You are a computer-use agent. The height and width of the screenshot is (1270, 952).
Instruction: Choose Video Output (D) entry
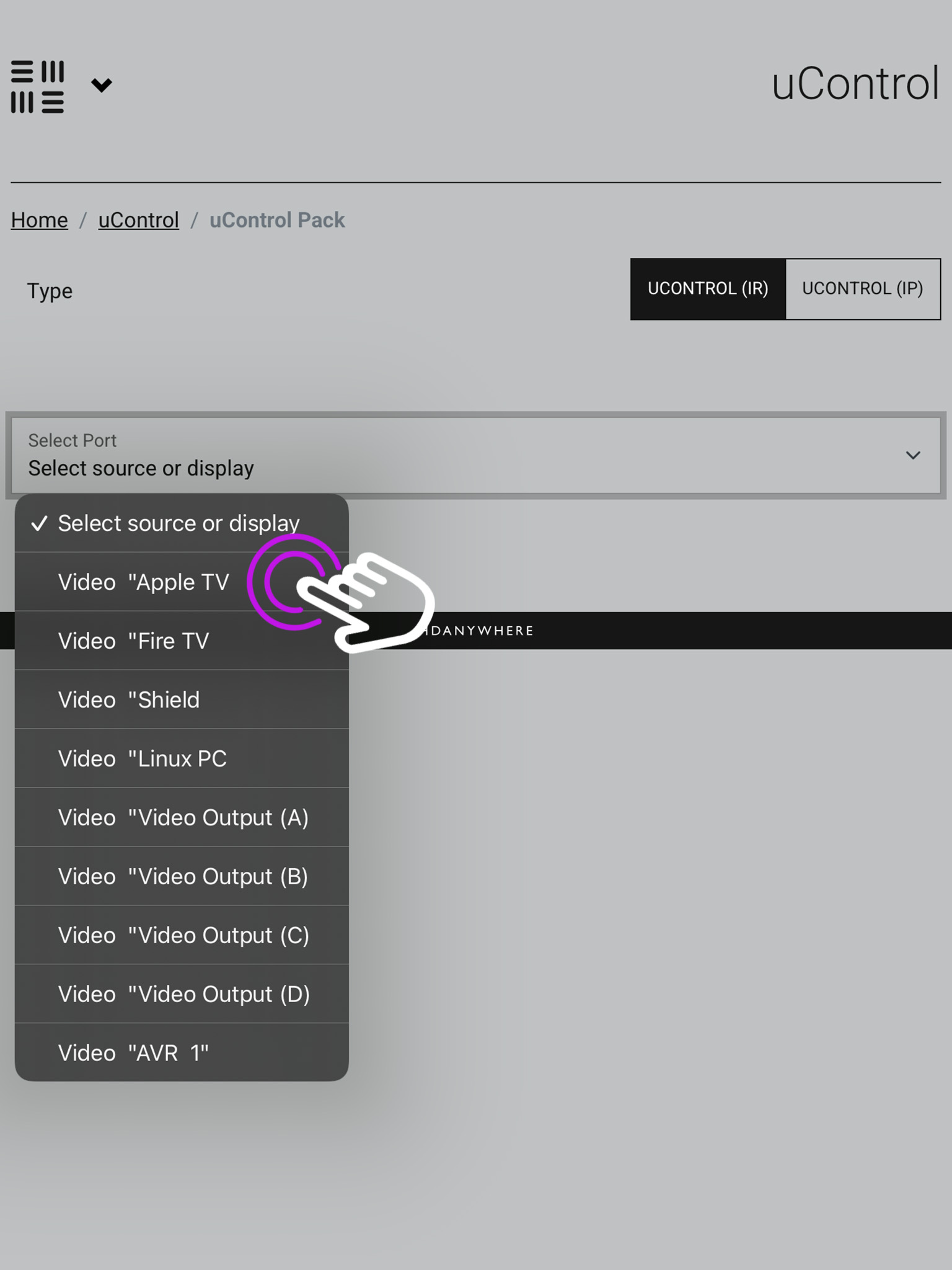click(182, 994)
